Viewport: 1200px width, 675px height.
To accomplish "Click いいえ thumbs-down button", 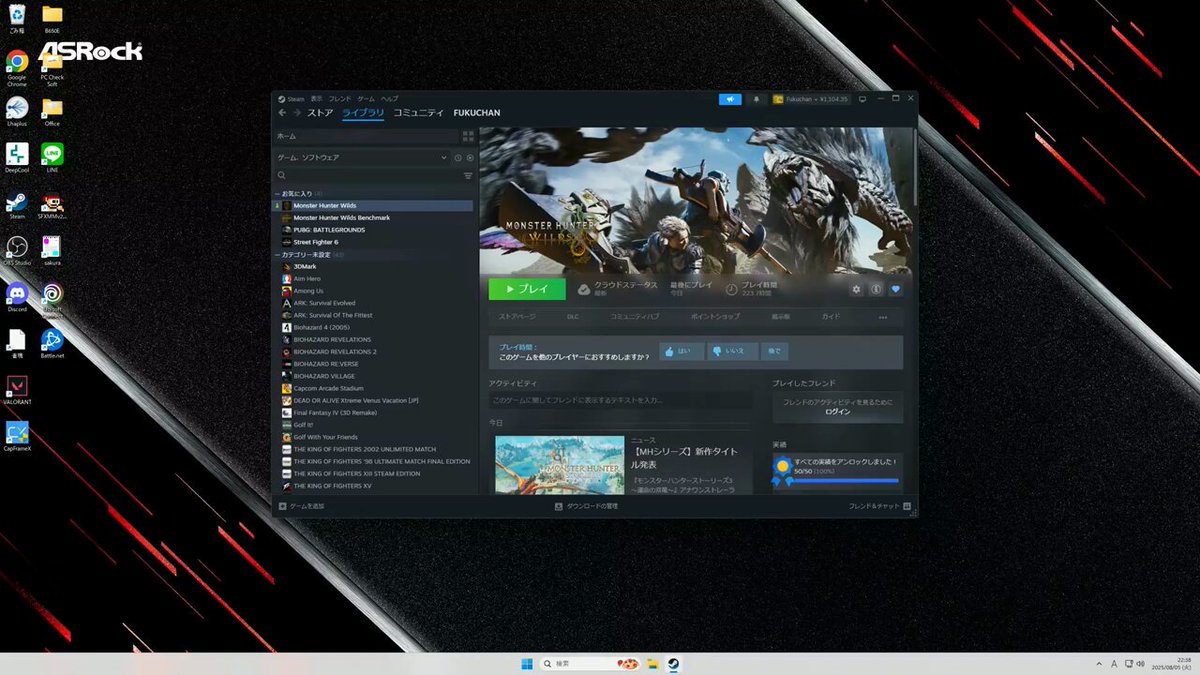I will point(733,352).
